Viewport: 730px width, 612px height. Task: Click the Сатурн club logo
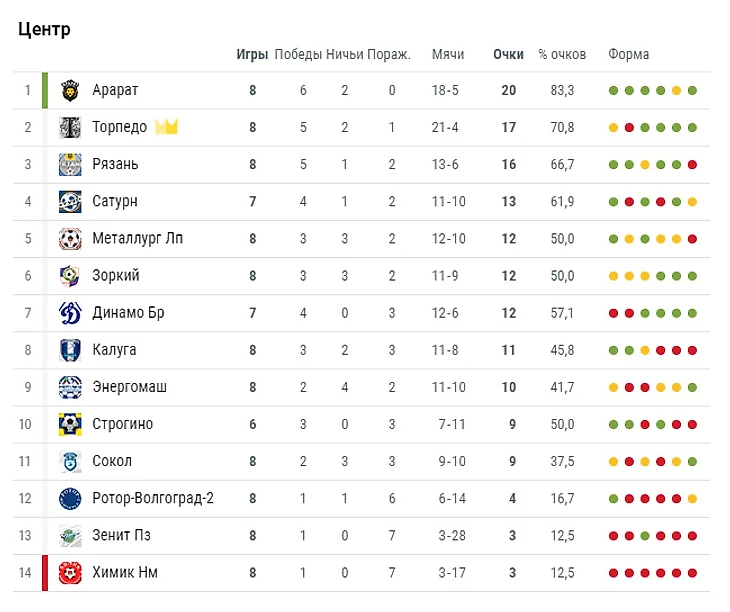(70, 201)
